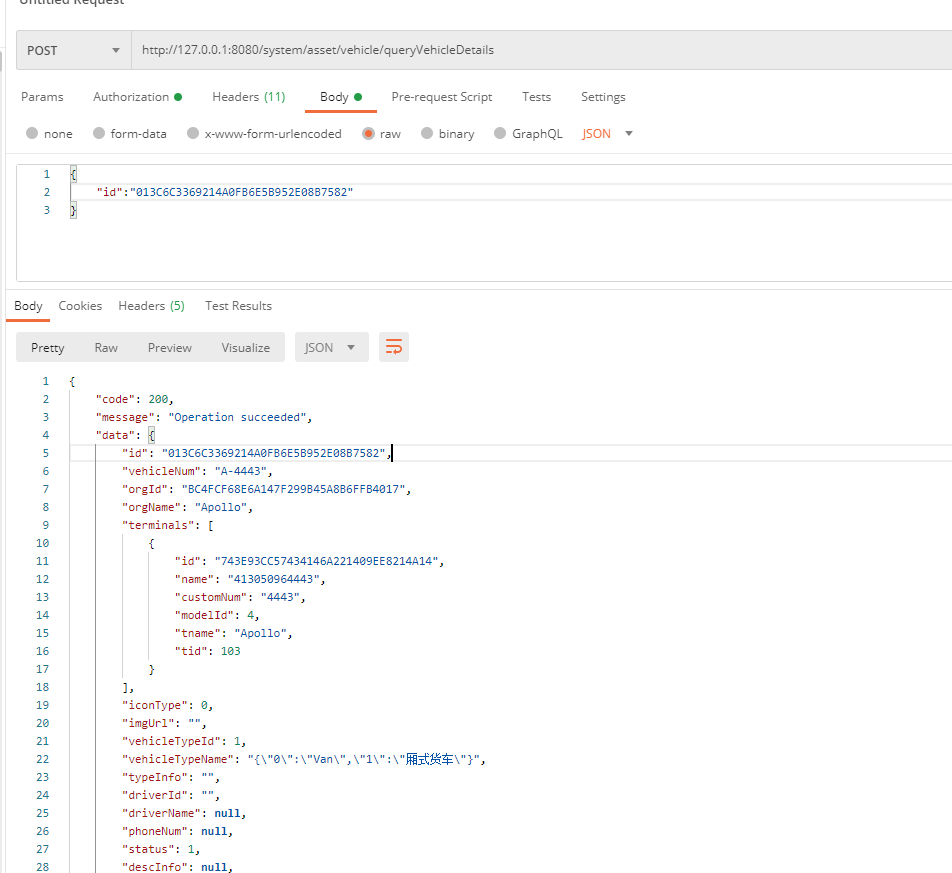The image size is (952, 873).
Task: Click the Visualize response button
Action: 246,347
